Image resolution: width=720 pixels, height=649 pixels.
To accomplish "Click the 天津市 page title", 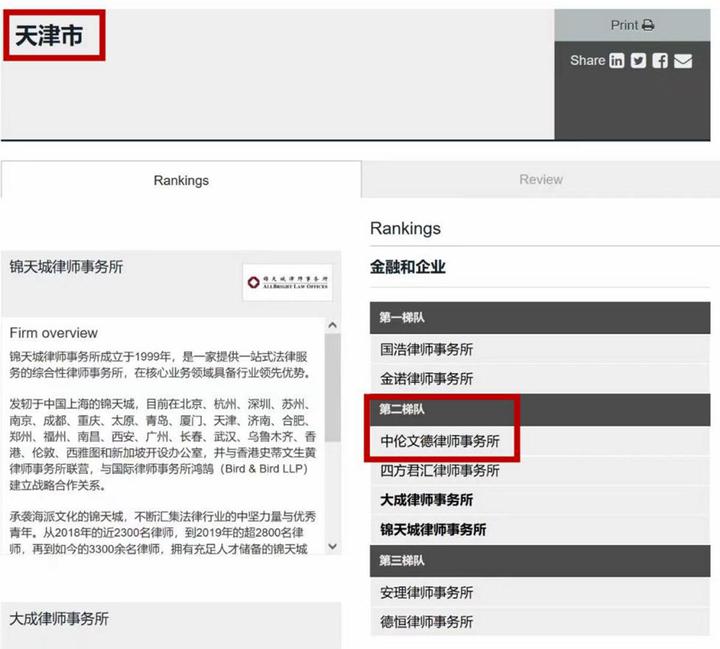I will (49, 35).
